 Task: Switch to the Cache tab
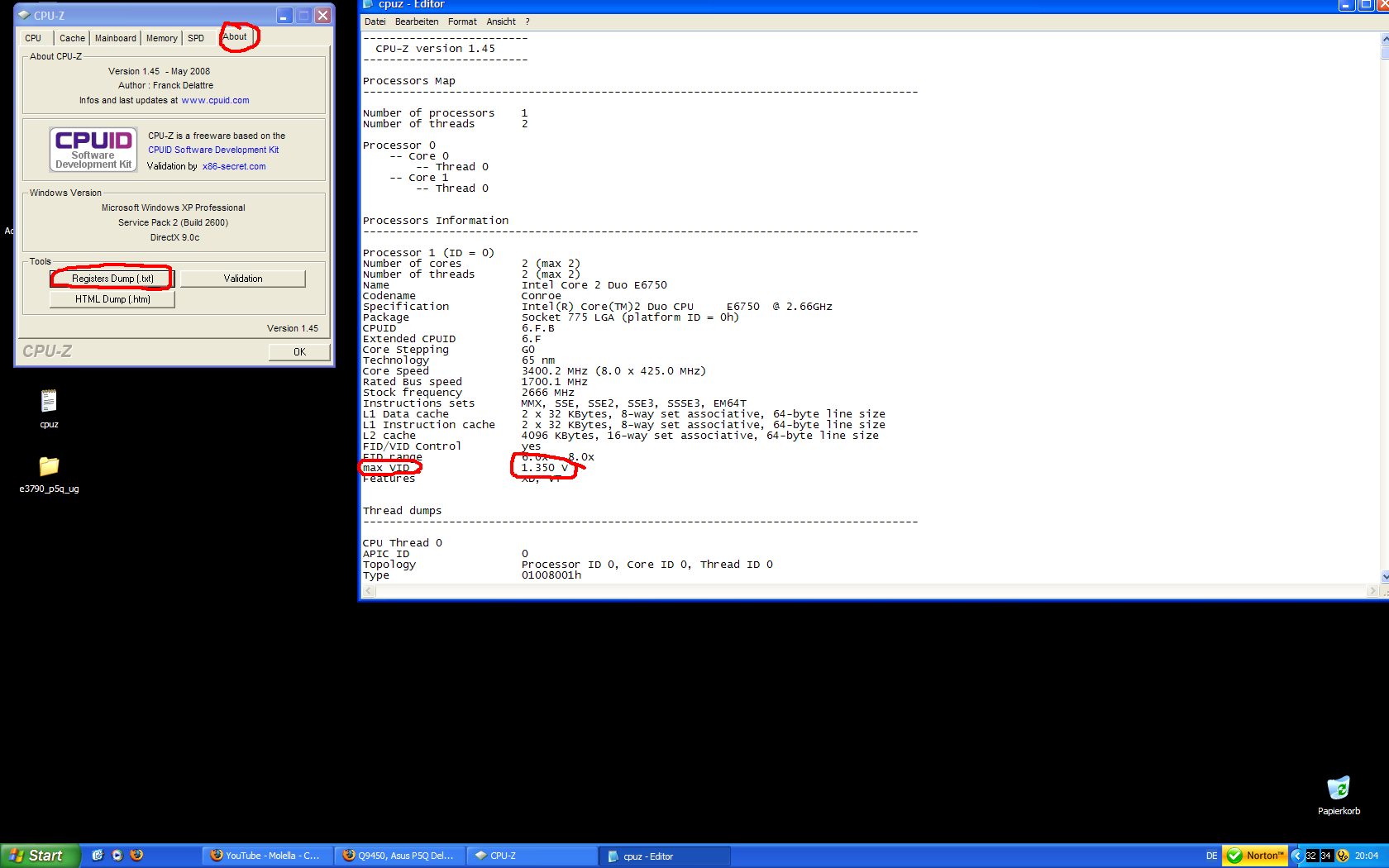point(72,38)
